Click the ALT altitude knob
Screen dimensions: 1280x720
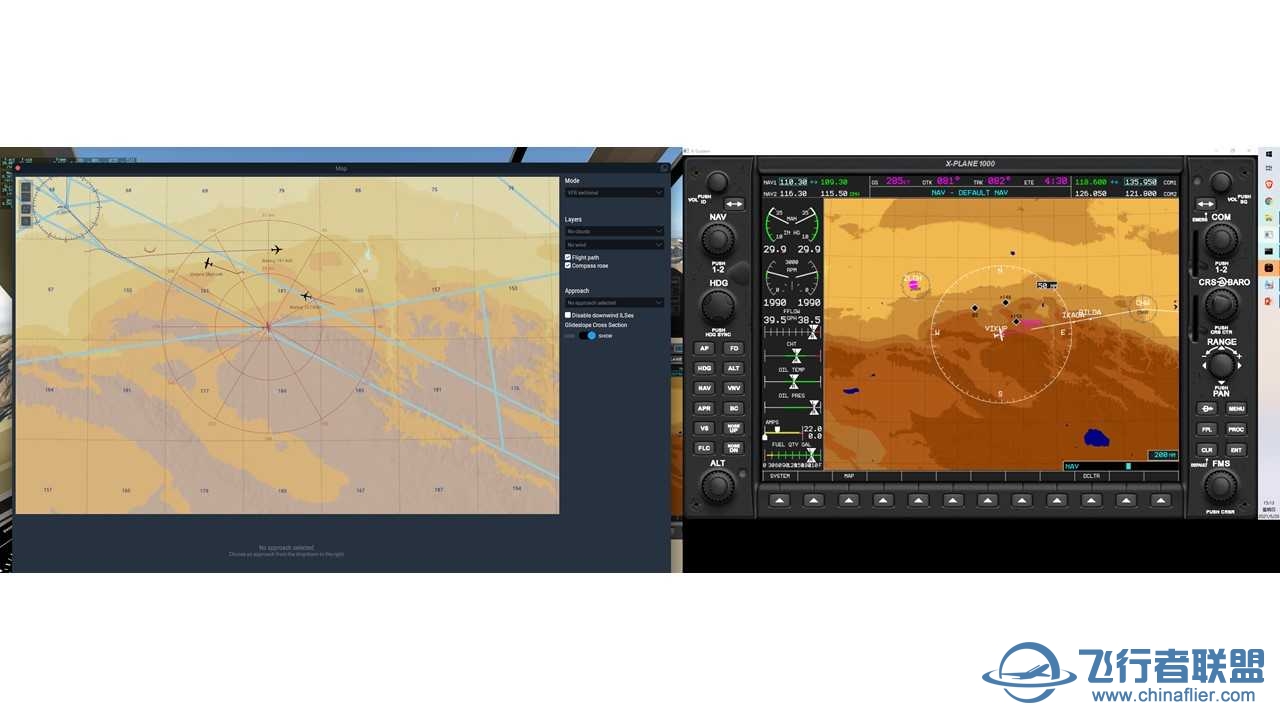tap(717, 487)
